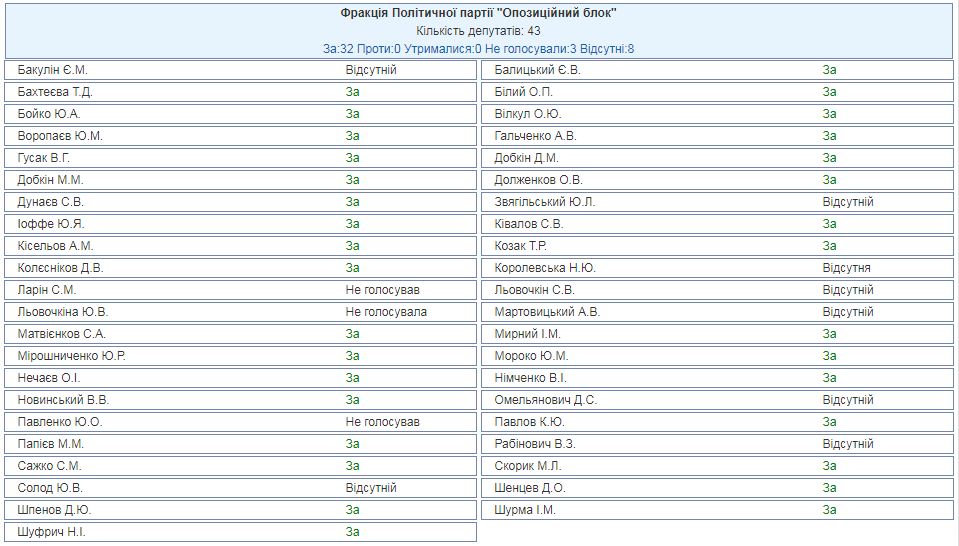Click the "Кількість депутатів: 43" line
The image size is (959, 546).
coord(478,30)
